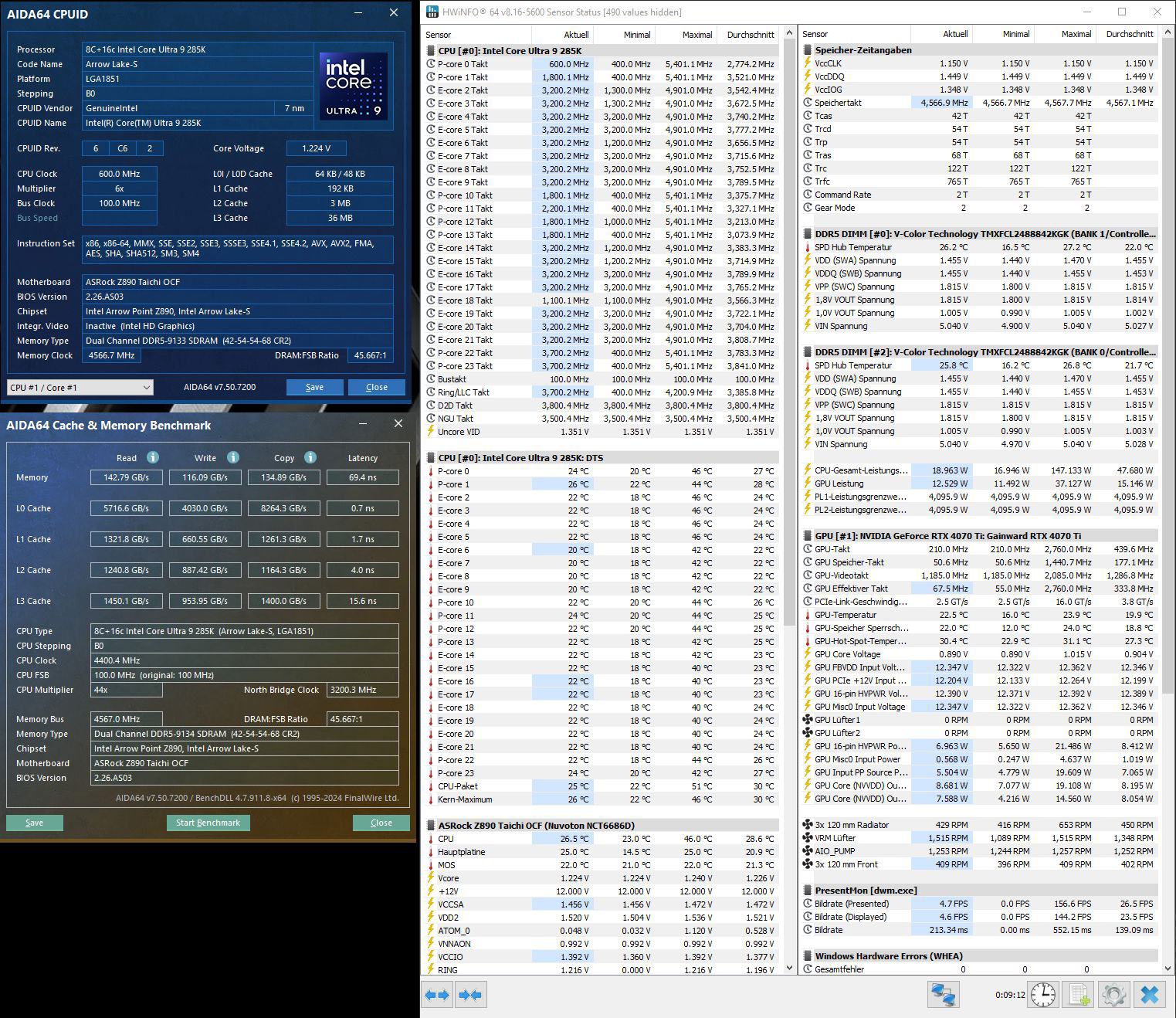This screenshot has width=1176, height=1018.
Task: Open the CPU #1 / Core #1 dropdown
Action: click(x=80, y=387)
